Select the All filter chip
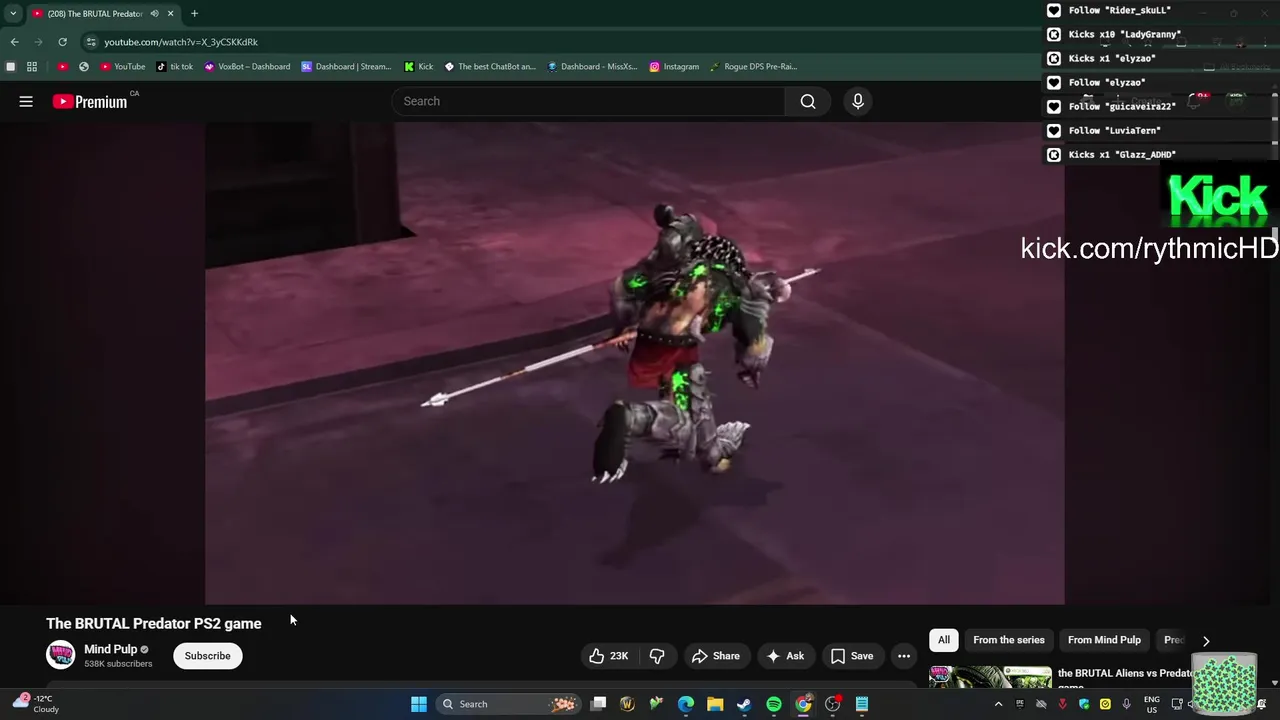Screen dimensions: 1280x720 pyautogui.click(x=944, y=640)
